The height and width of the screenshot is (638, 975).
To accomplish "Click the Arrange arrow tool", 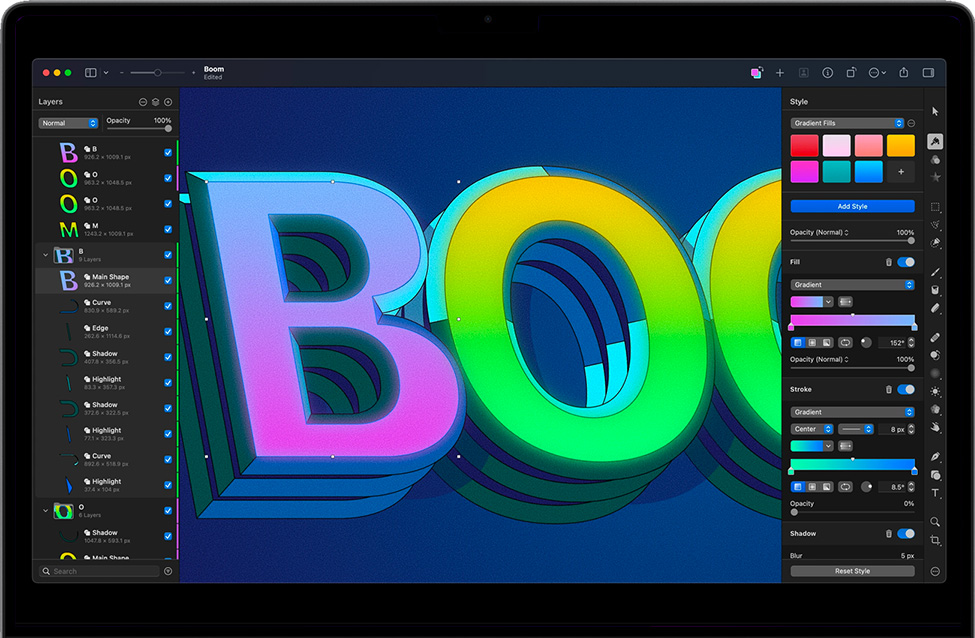I will (935, 111).
